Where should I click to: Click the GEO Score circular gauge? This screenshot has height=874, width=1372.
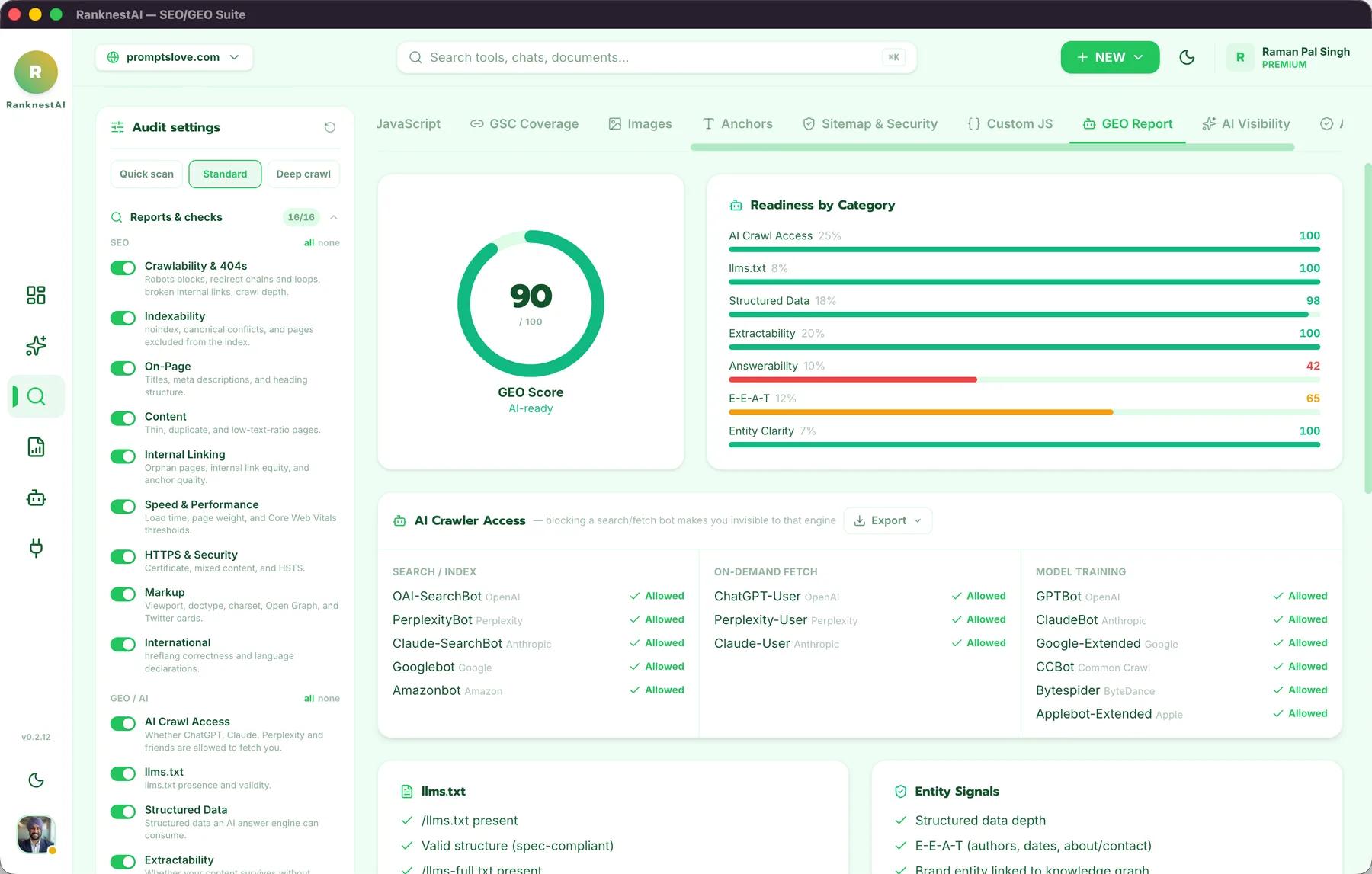(531, 304)
